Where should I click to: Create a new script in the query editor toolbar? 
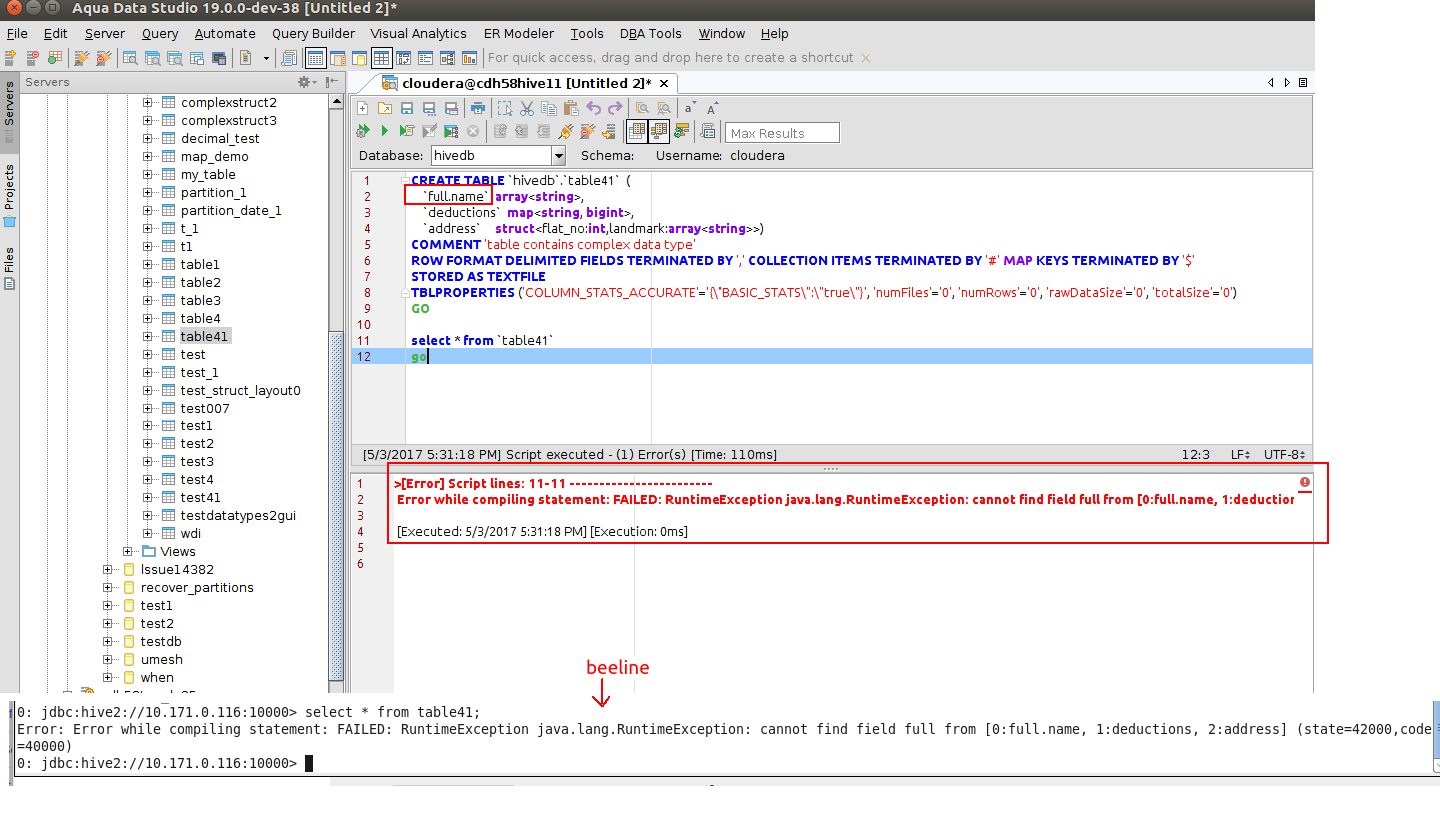(x=363, y=108)
